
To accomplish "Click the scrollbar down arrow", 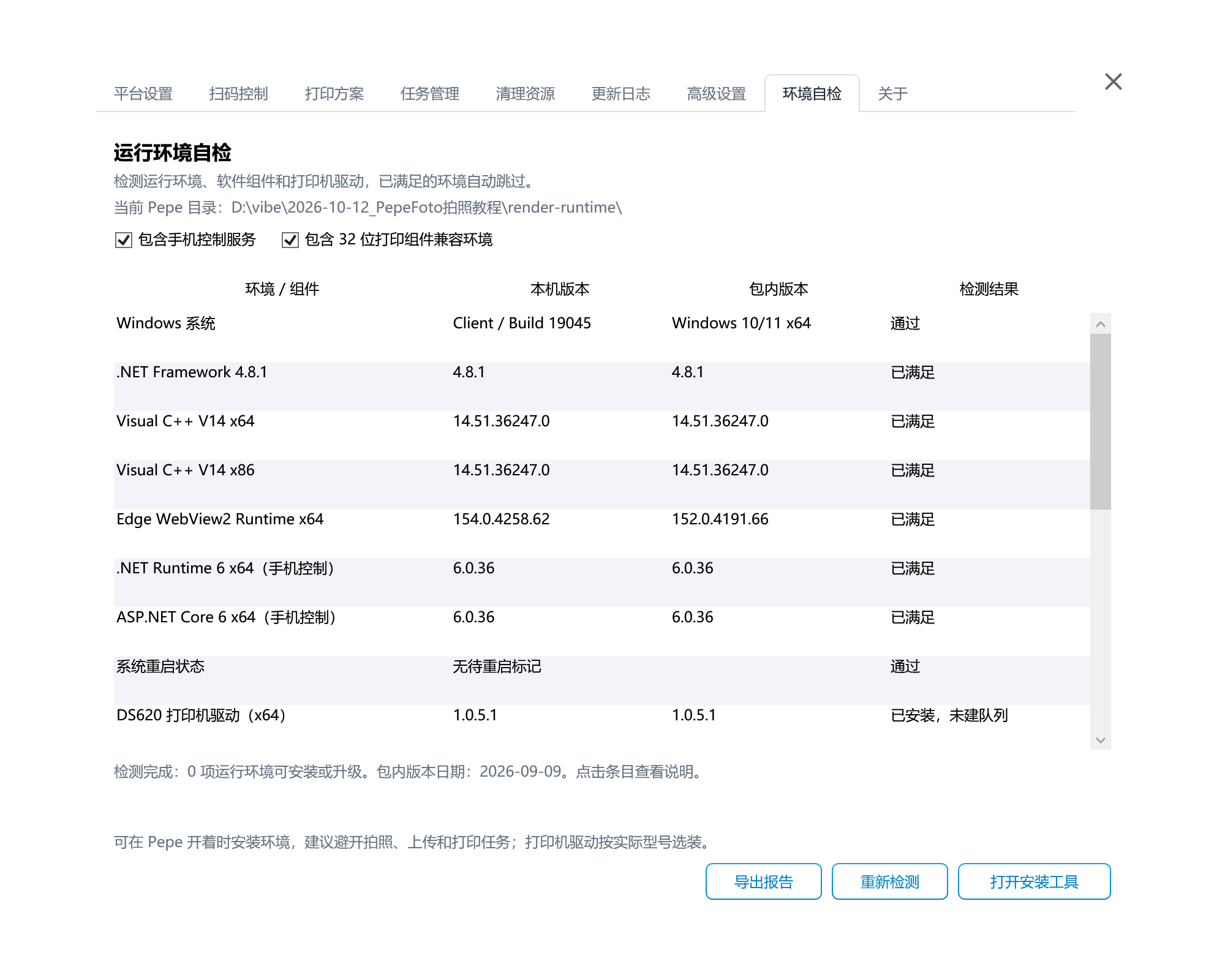I will pos(1101,740).
